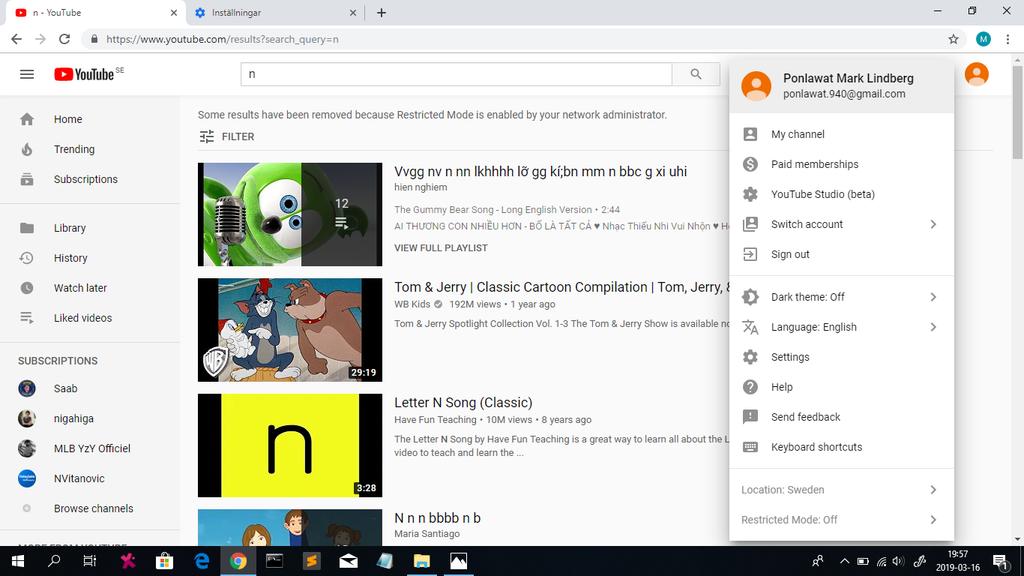Expand the Switch account submenu

click(841, 224)
